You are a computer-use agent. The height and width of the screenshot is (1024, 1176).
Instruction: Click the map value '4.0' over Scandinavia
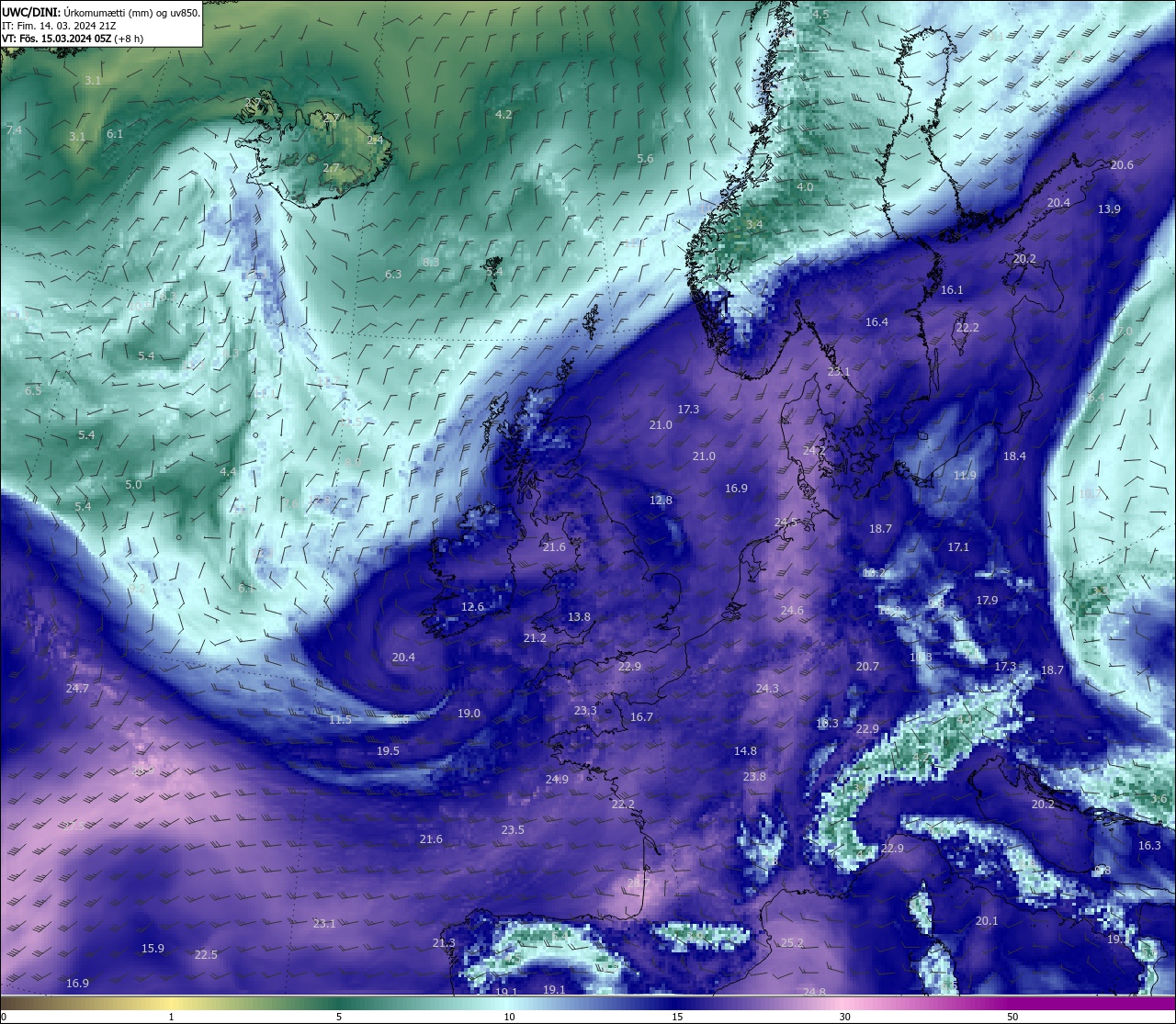805,186
